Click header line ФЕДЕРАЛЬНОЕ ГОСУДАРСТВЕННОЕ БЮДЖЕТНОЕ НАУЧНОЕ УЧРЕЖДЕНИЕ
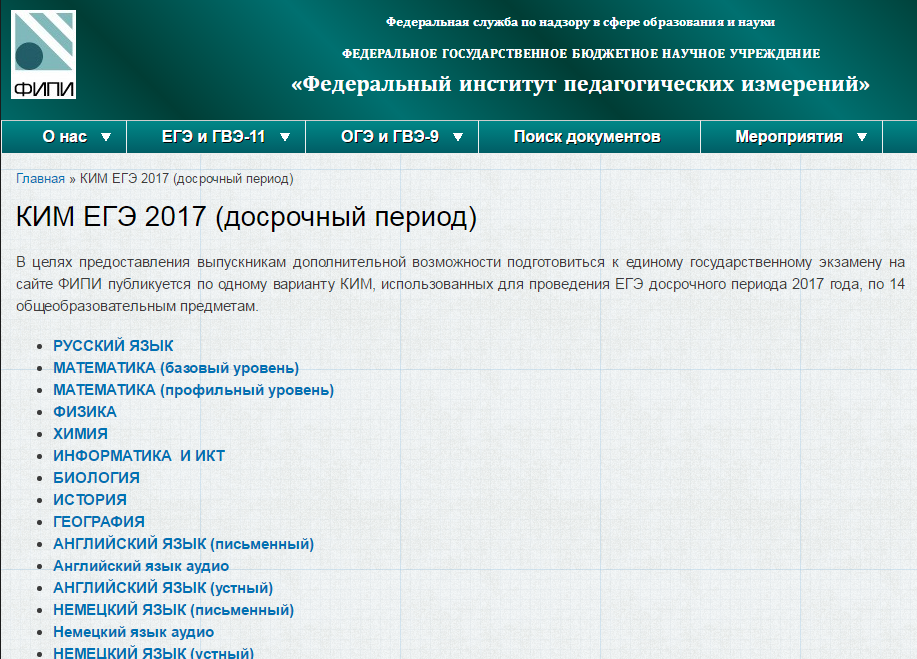This screenshot has width=917, height=659. pos(581,54)
